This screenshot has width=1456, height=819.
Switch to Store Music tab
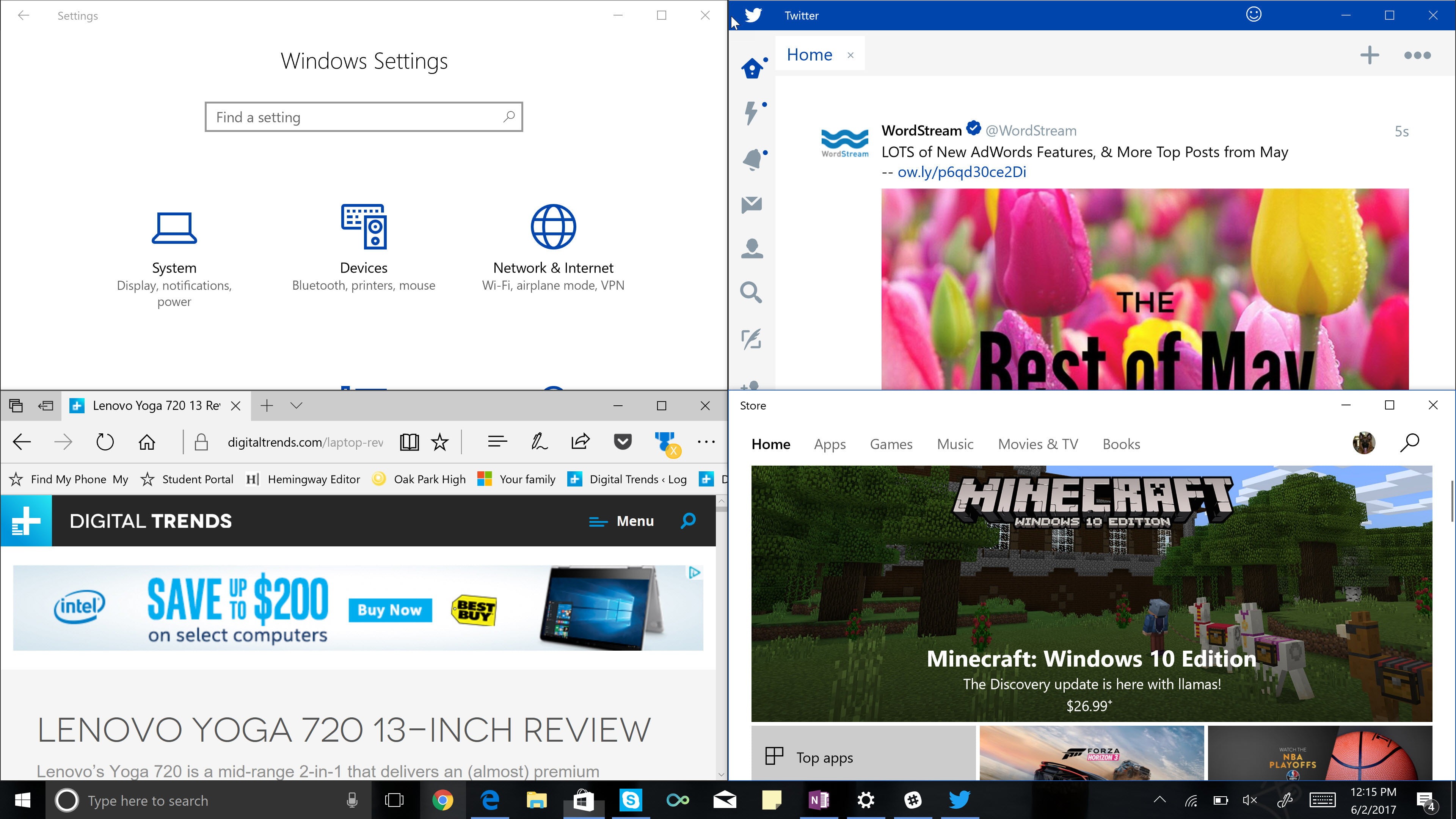point(955,444)
